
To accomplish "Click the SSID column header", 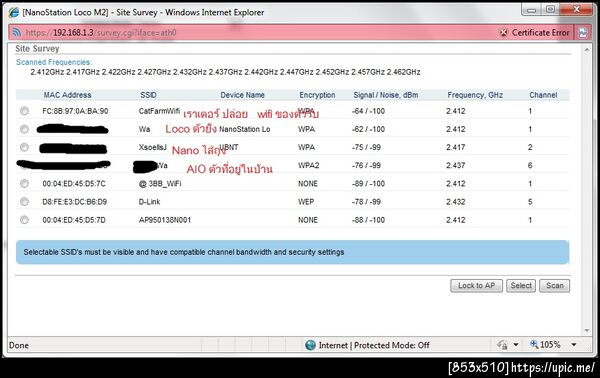I will tap(148, 95).
